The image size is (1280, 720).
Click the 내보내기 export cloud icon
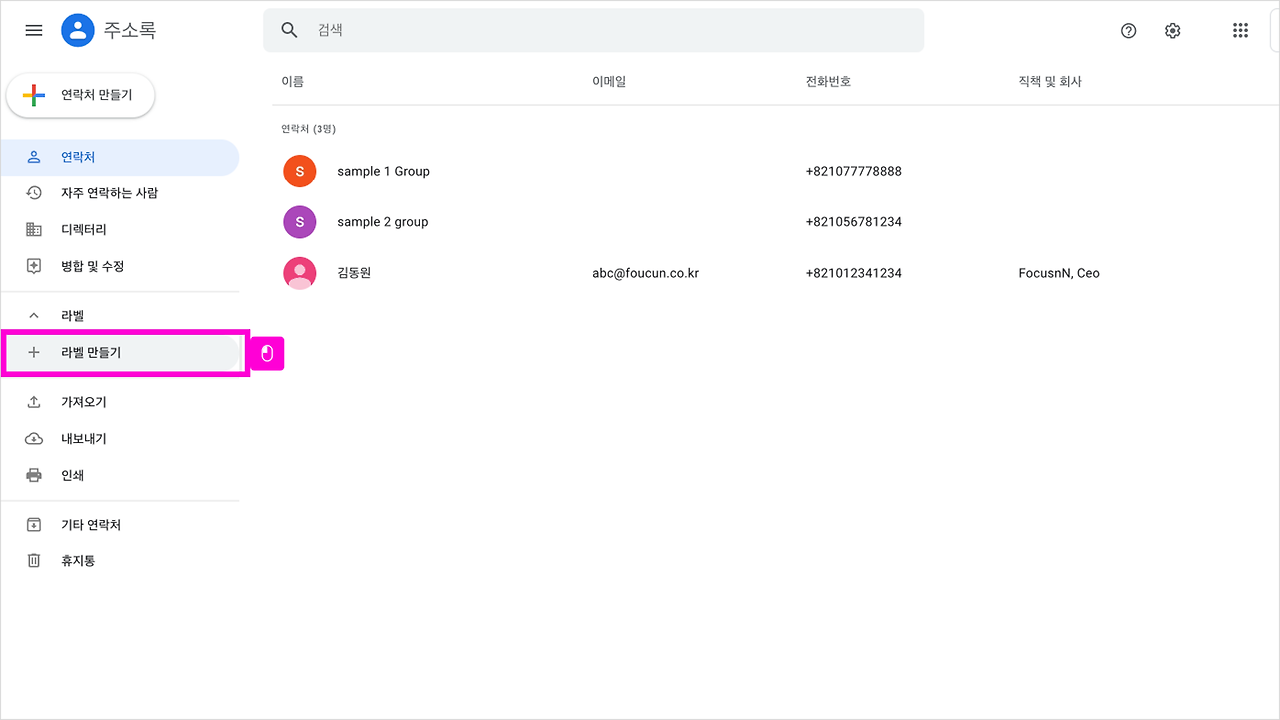coord(34,438)
